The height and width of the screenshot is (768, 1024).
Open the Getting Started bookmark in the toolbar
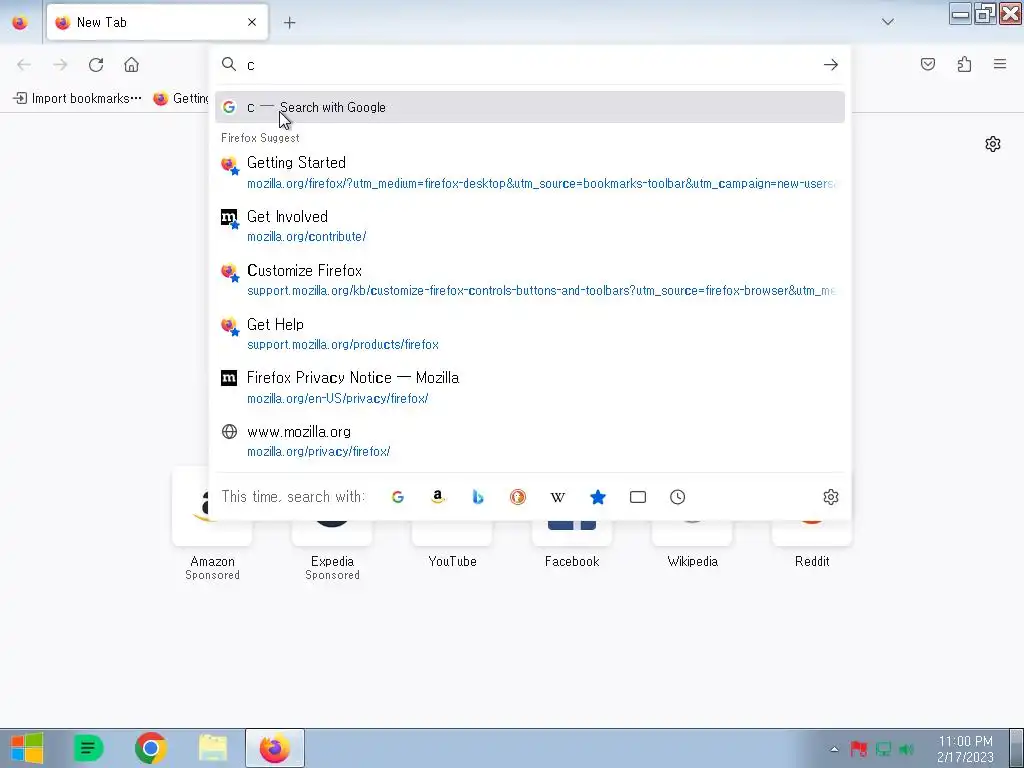[x=180, y=99]
